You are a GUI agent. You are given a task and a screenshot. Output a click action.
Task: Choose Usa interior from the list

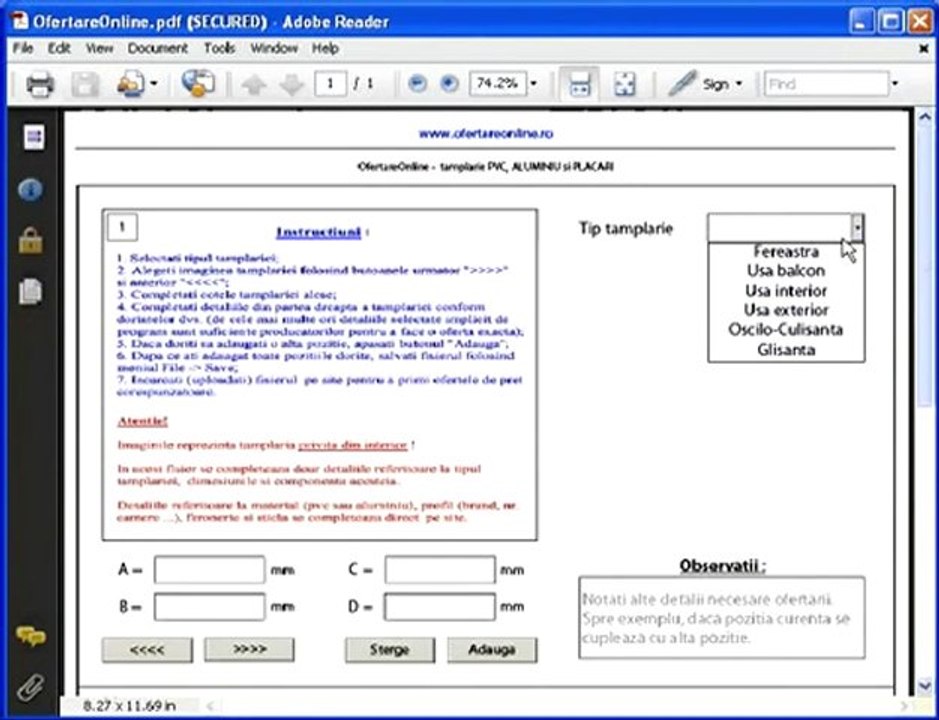[x=786, y=291]
